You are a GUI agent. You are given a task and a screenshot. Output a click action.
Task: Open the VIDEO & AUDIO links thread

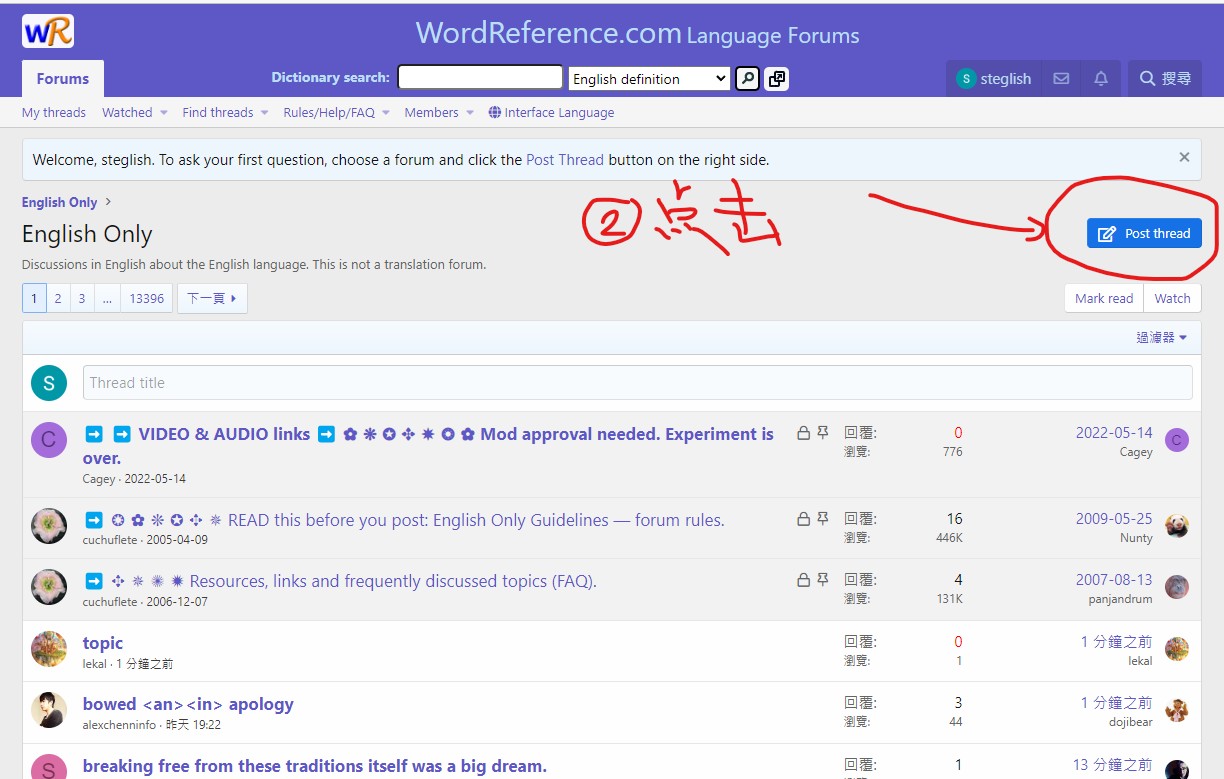tap(428, 446)
